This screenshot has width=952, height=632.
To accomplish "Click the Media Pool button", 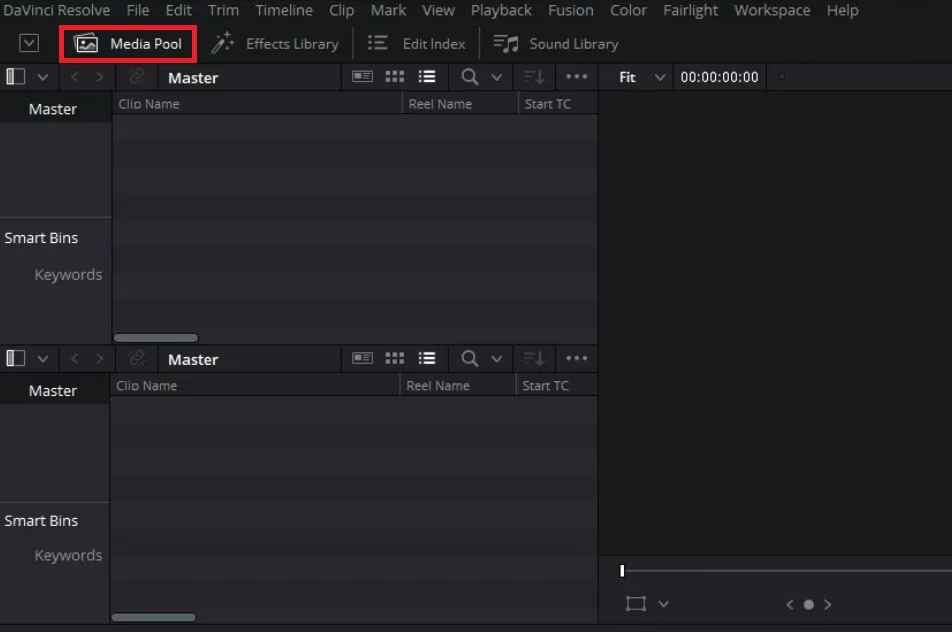I will point(128,43).
